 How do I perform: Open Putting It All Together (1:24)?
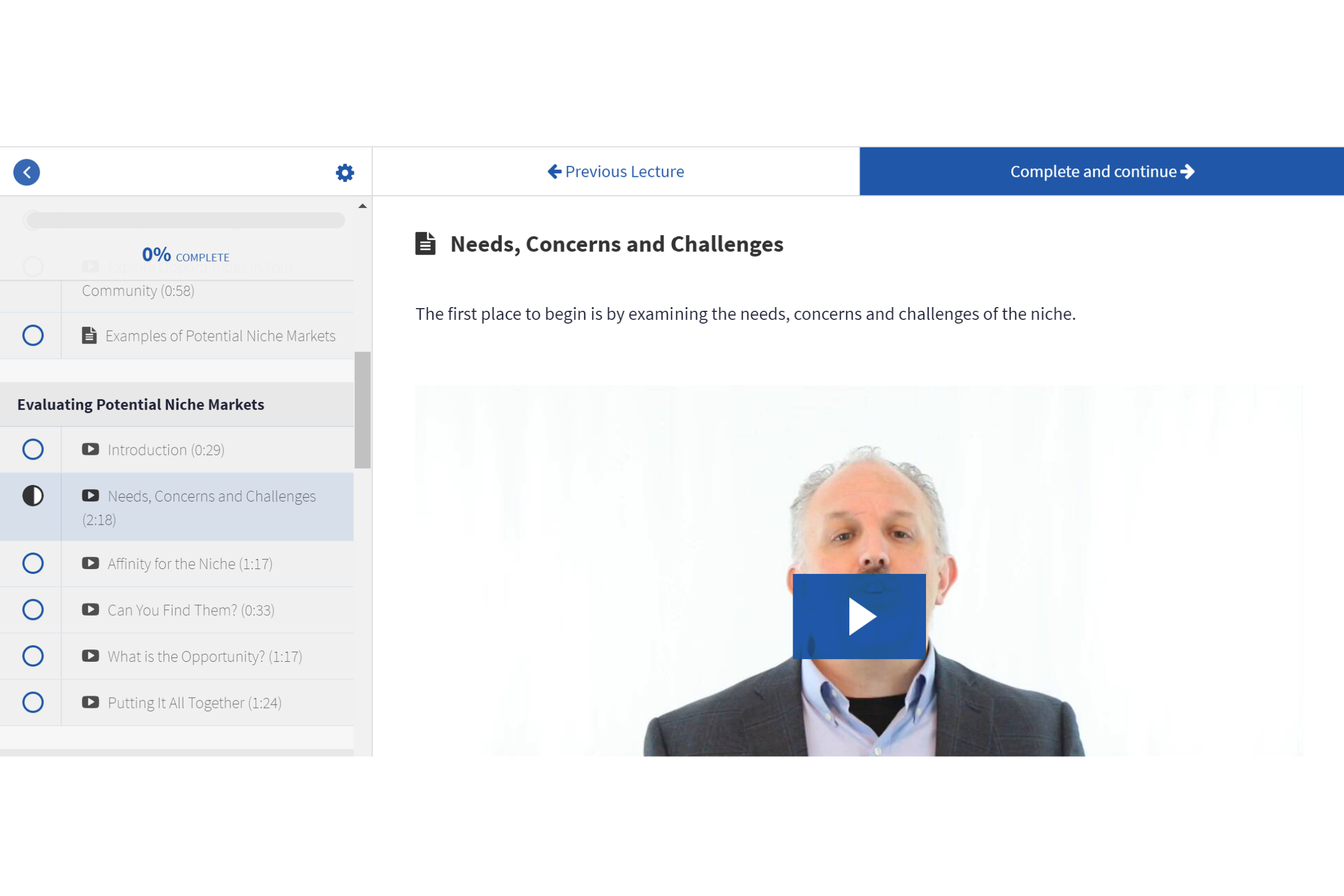click(176, 703)
